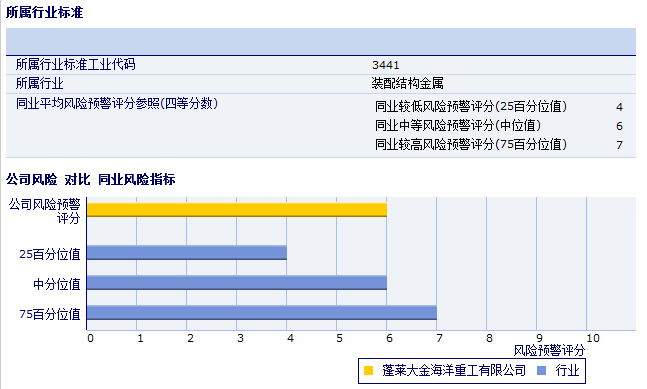Image resolution: width=647 pixels, height=389 pixels.
Task: Click the 10 tick on the x-axis
Action: pos(593,338)
